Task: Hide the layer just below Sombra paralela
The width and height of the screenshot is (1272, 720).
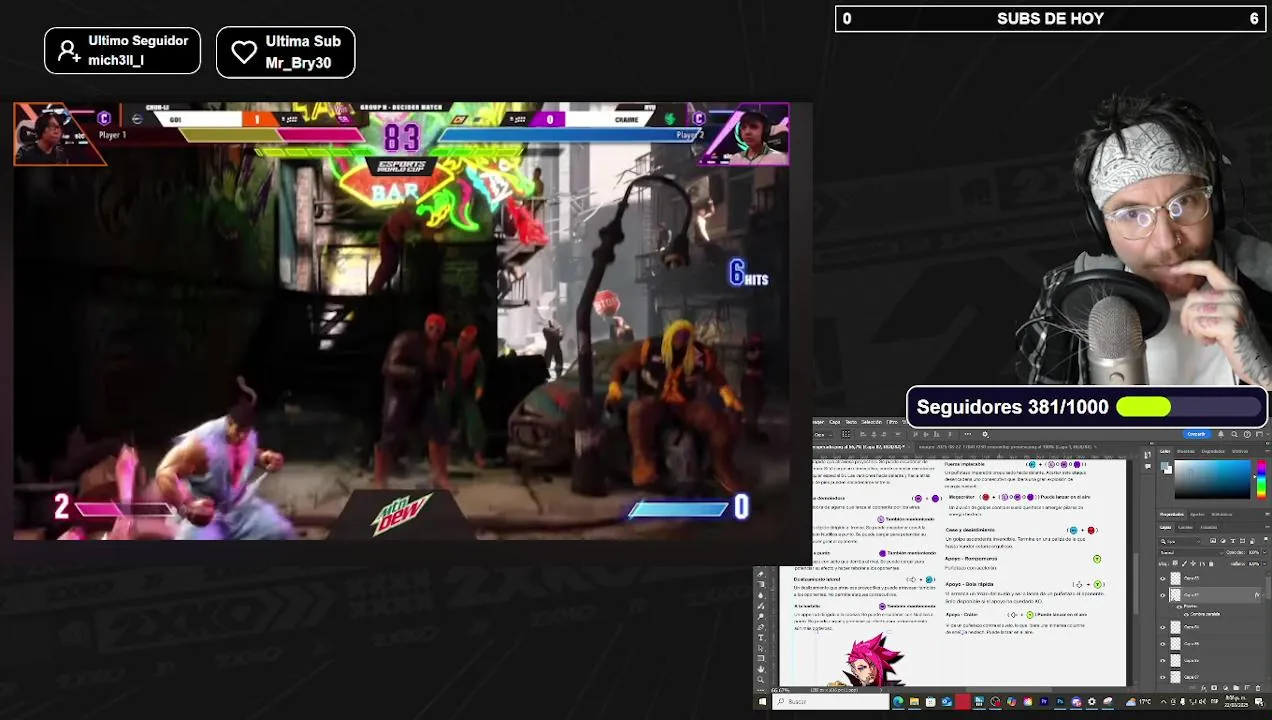Action: point(1162,627)
